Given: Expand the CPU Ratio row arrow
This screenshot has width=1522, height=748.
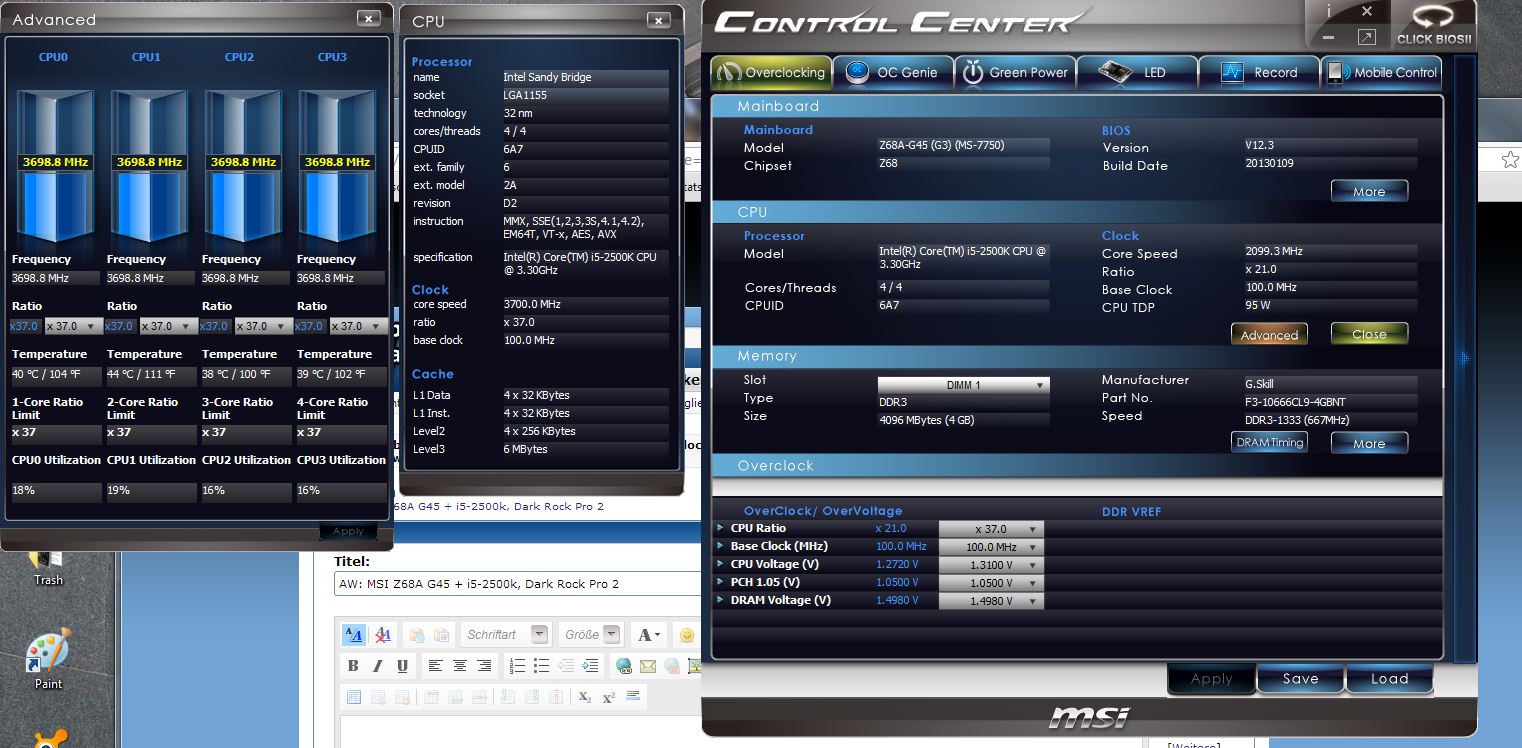Looking at the screenshot, I should (721, 527).
